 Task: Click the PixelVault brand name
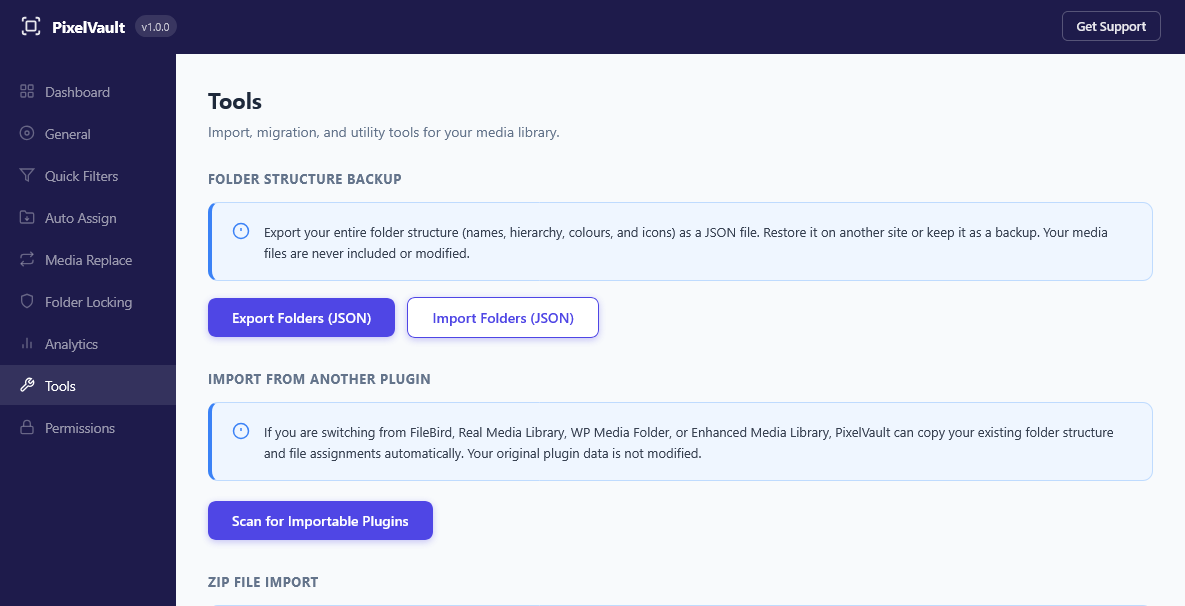[x=88, y=27]
